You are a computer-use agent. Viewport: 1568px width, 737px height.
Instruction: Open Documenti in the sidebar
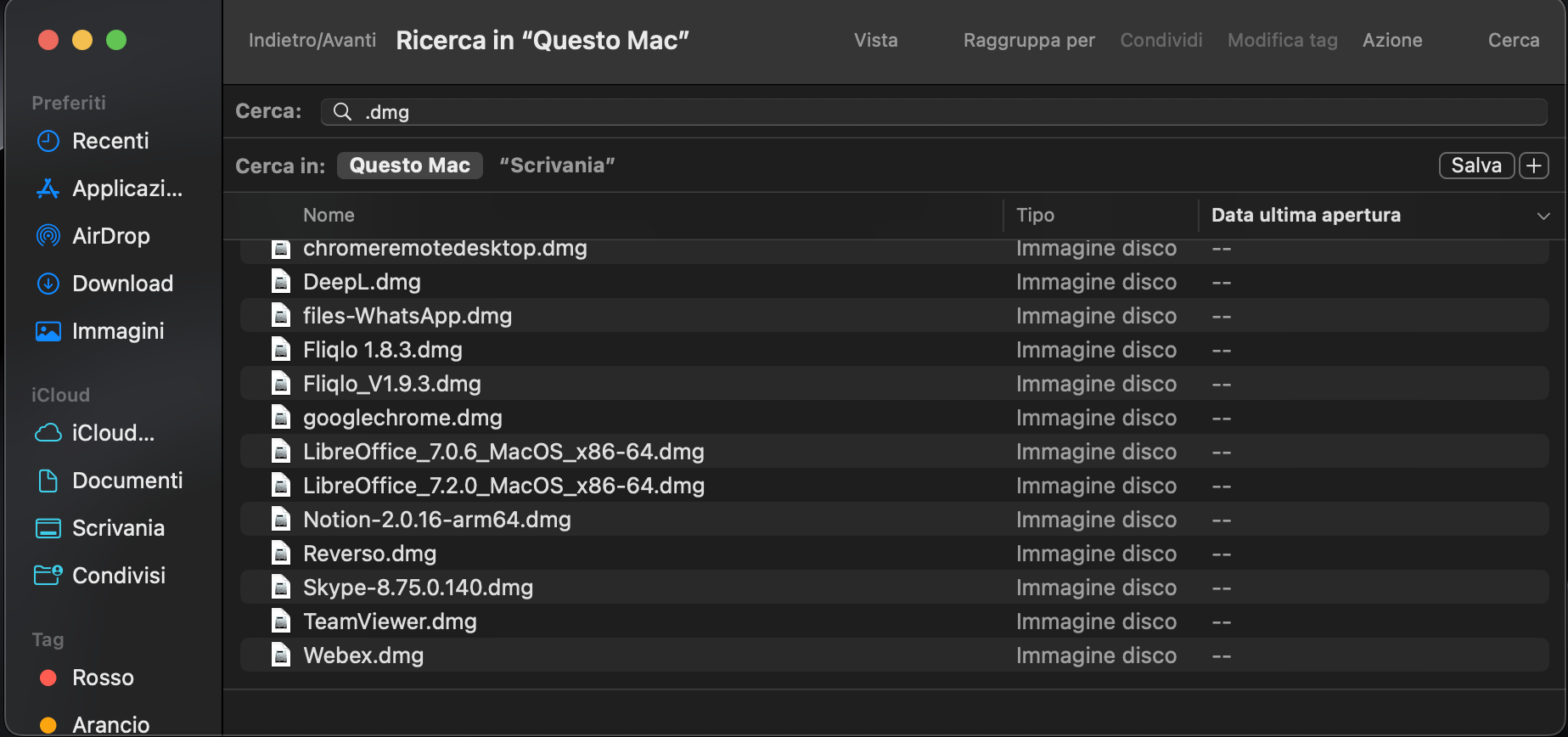[110, 481]
